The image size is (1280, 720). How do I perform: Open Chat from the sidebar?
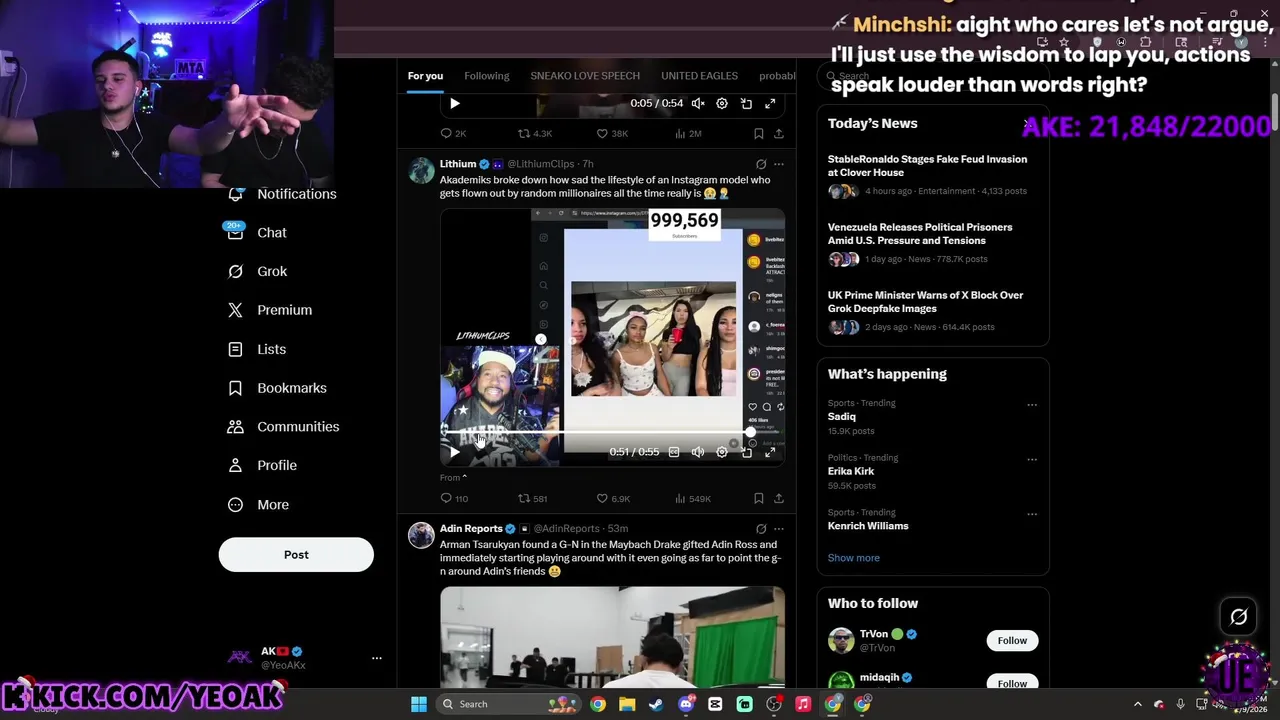258,232
